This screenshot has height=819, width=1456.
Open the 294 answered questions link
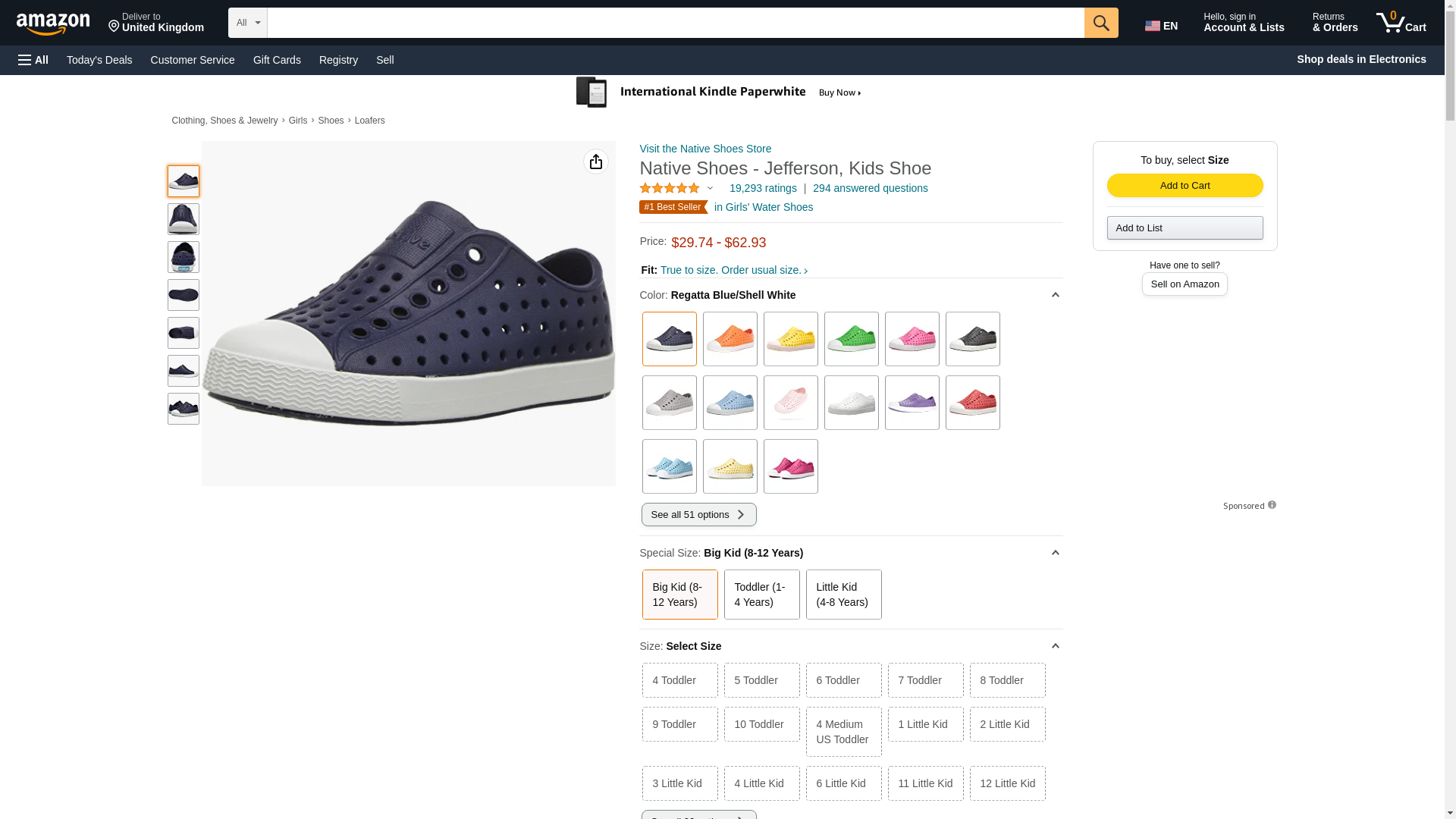tap(870, 188)
